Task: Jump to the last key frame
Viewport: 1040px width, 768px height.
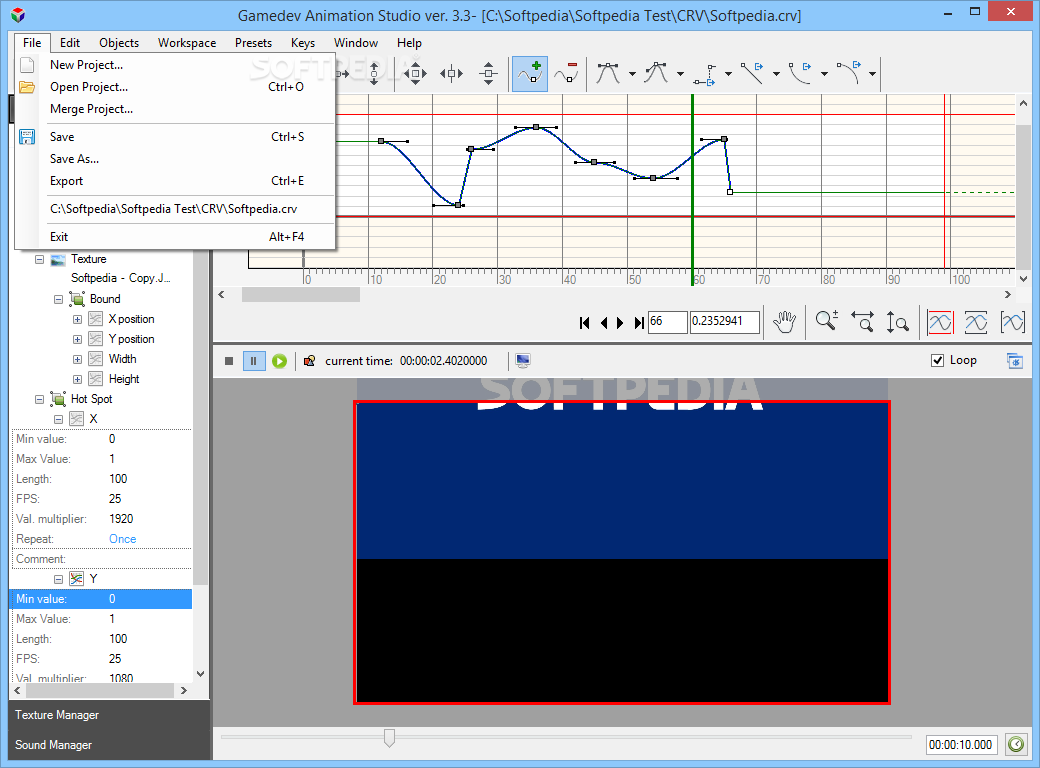Action: point(639,323)
